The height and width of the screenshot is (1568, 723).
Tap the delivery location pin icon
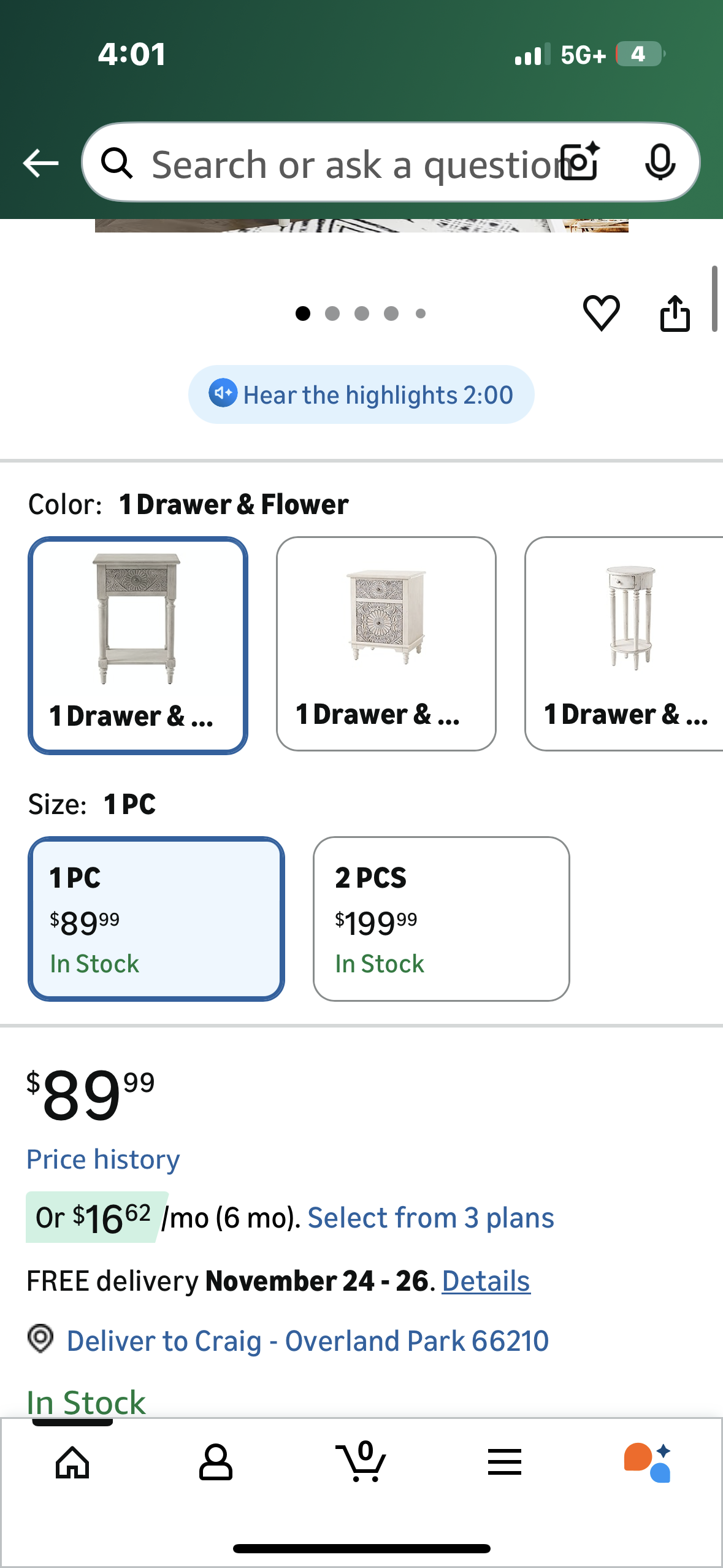click(40, 1339)
